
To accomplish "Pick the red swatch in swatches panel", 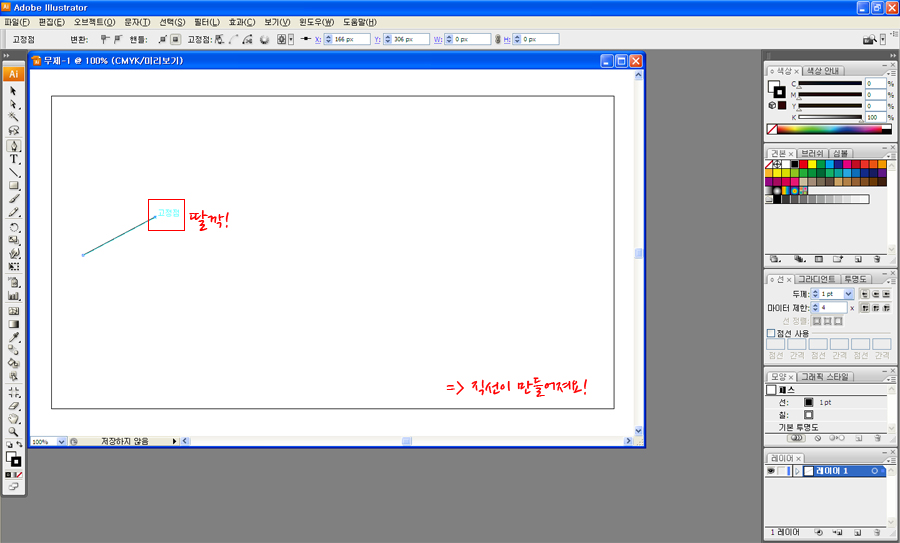I will 804,164.
